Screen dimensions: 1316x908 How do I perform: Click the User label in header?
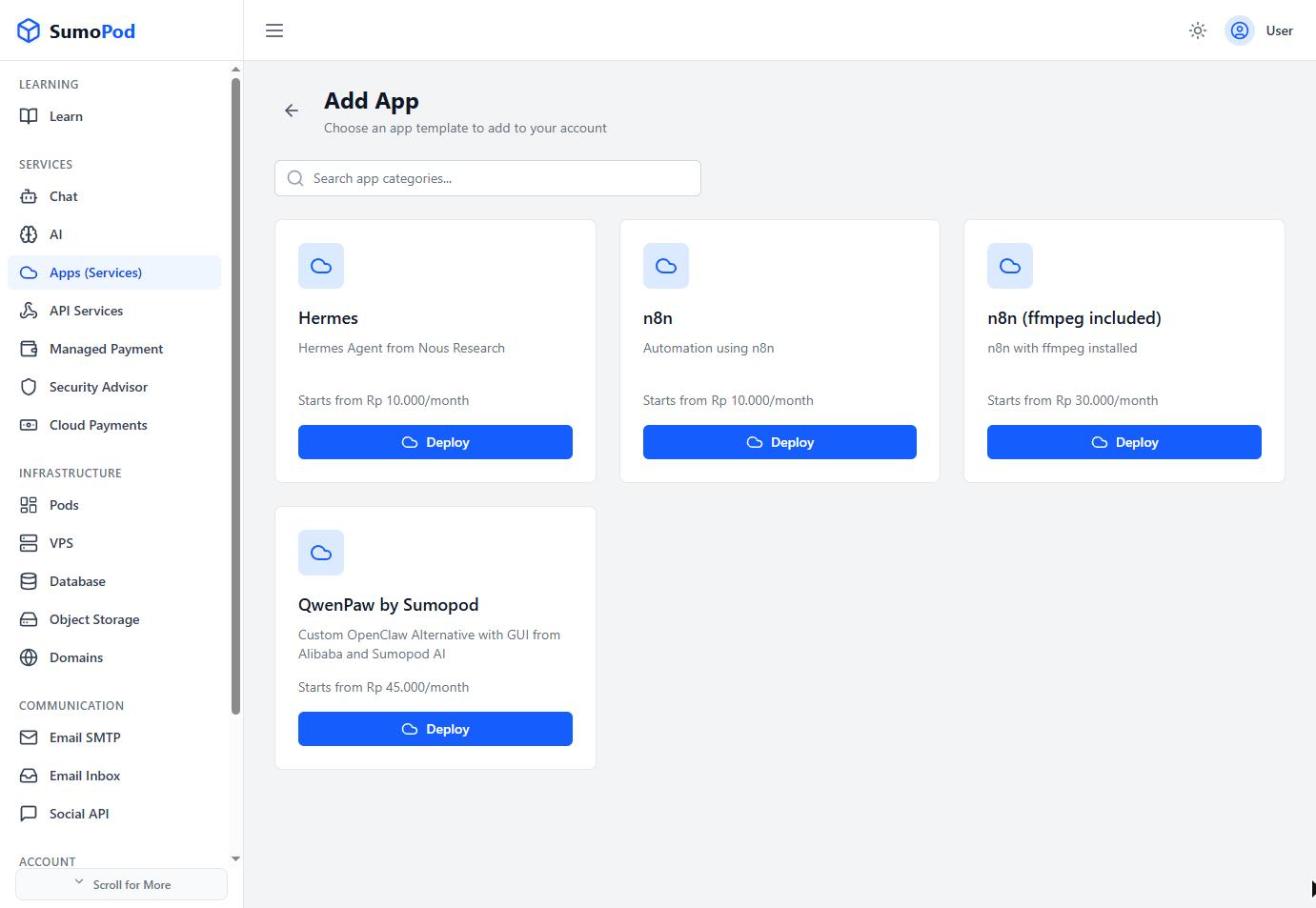point(1279,31)
